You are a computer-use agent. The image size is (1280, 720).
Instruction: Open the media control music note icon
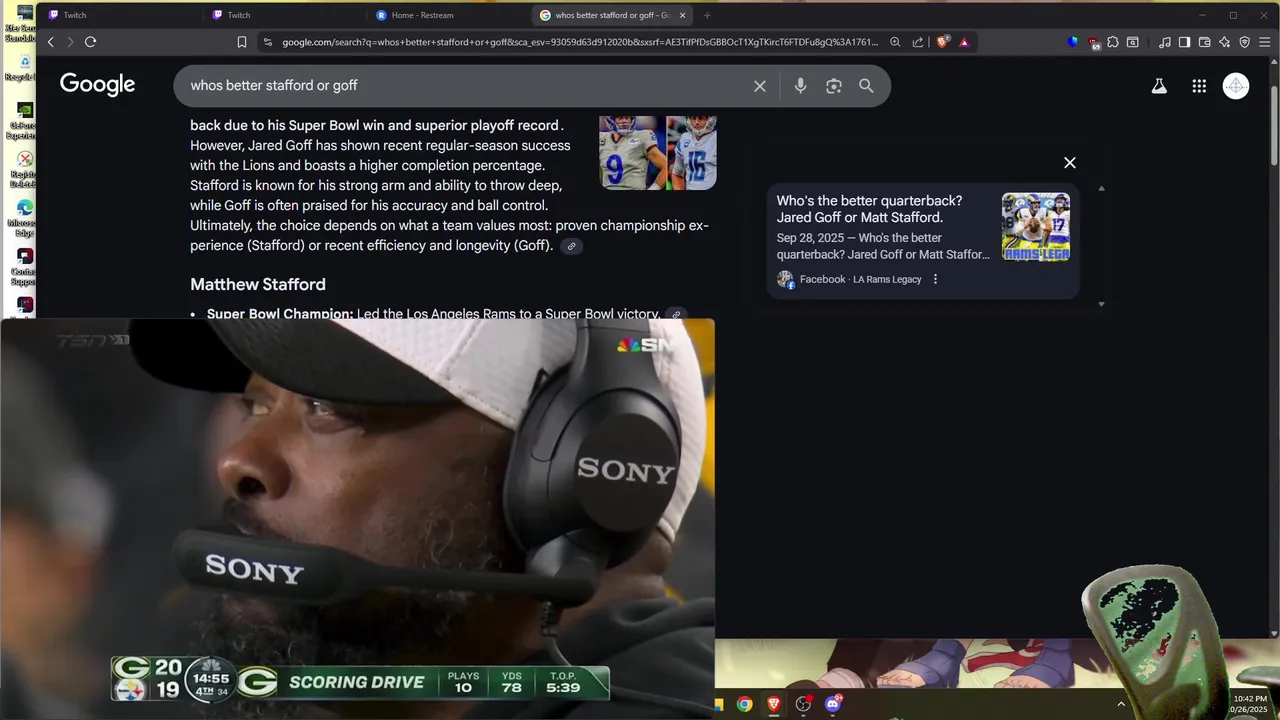pos(1165,42)
